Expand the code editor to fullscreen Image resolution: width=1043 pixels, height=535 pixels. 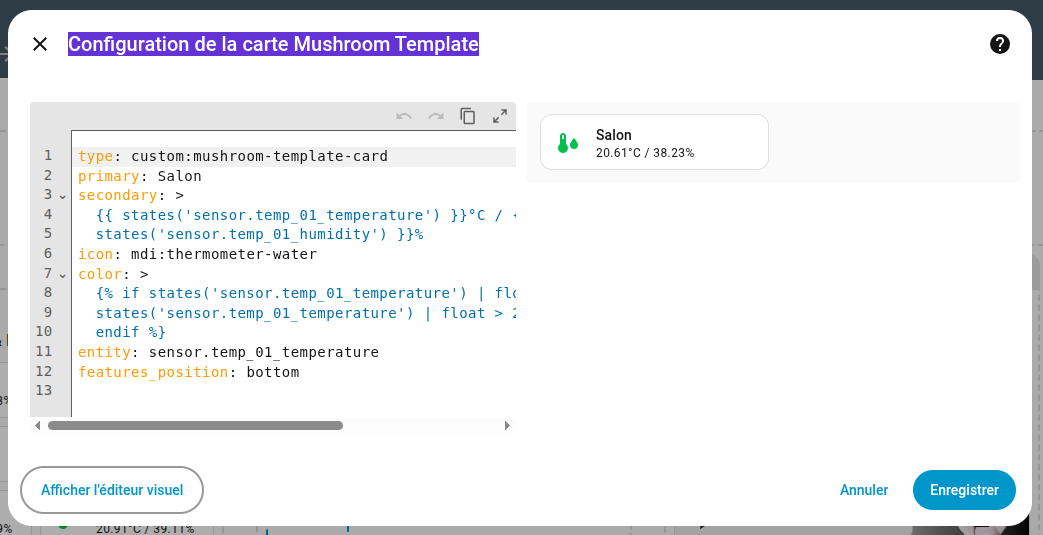[x=500, y=116]
